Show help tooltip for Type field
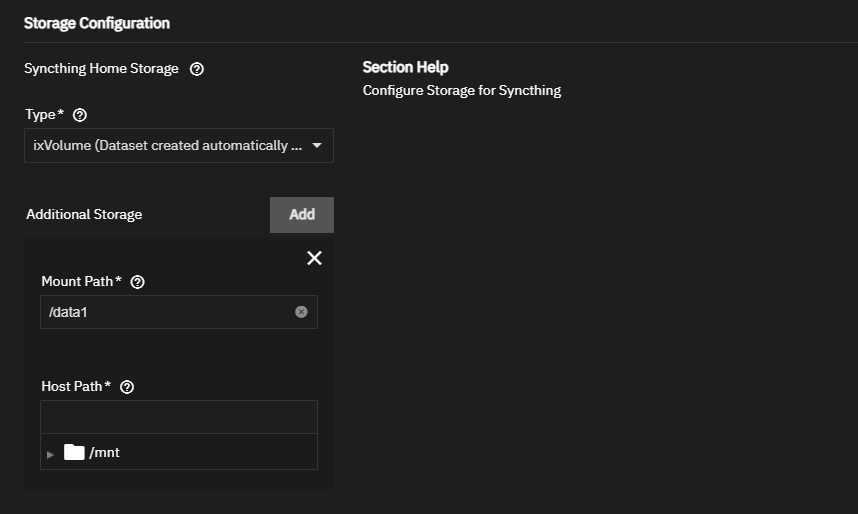Screen dimensions: 858x514 tap(80, 115)
